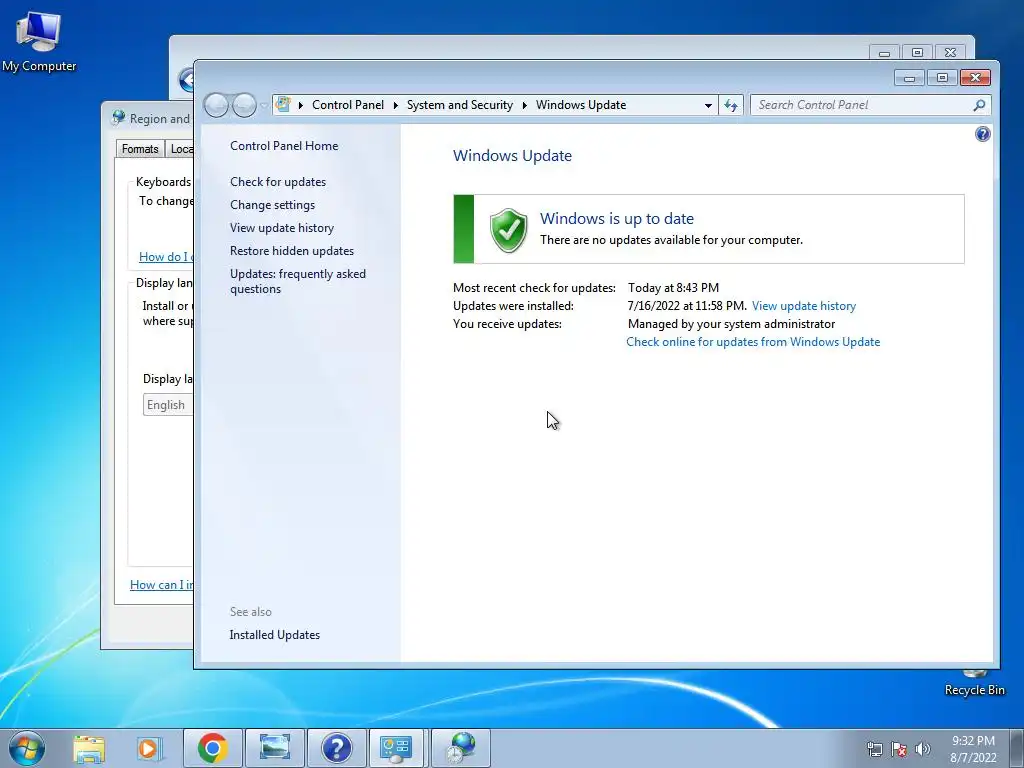Open Installed Updates link
The image size is (1024, 768).
coord(274,635)
